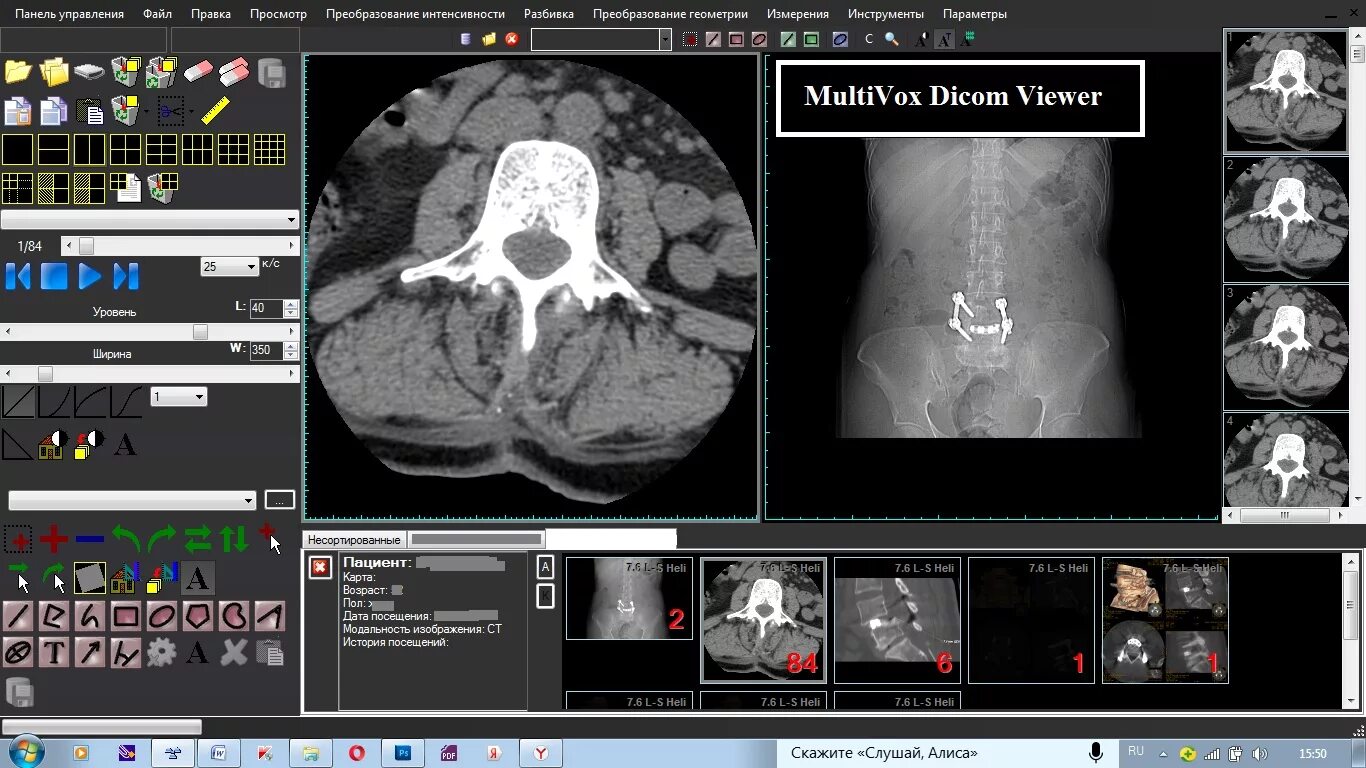Image resolution: width=1366 pixels, height=768 pixels.
Task: Open the Правка menu
Action: click(x=211, y=14)
